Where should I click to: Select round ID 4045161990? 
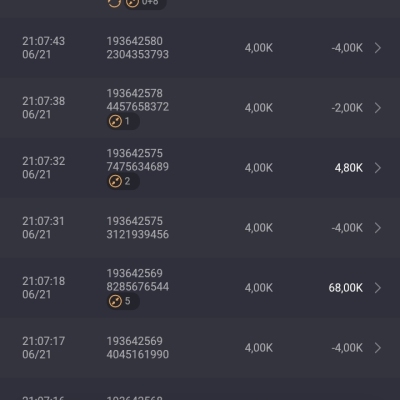click(x=138, y=355)
